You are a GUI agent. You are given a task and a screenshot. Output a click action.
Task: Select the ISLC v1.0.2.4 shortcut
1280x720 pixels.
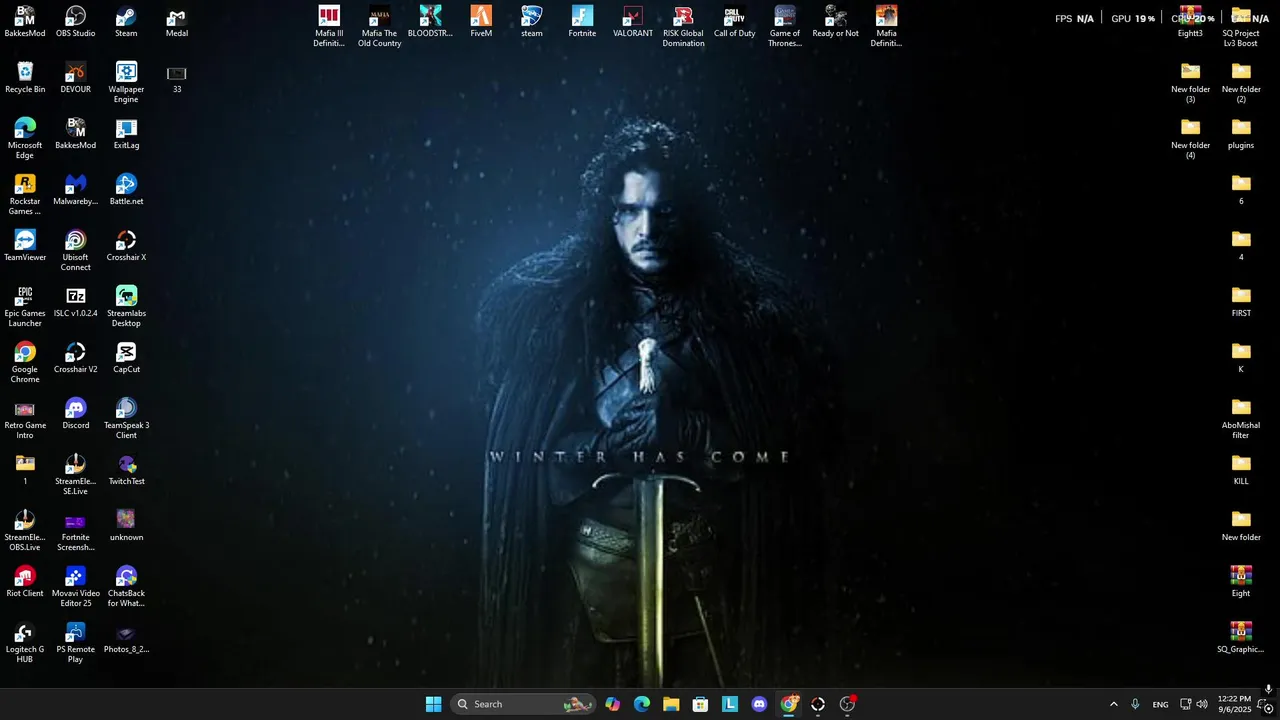75,302
